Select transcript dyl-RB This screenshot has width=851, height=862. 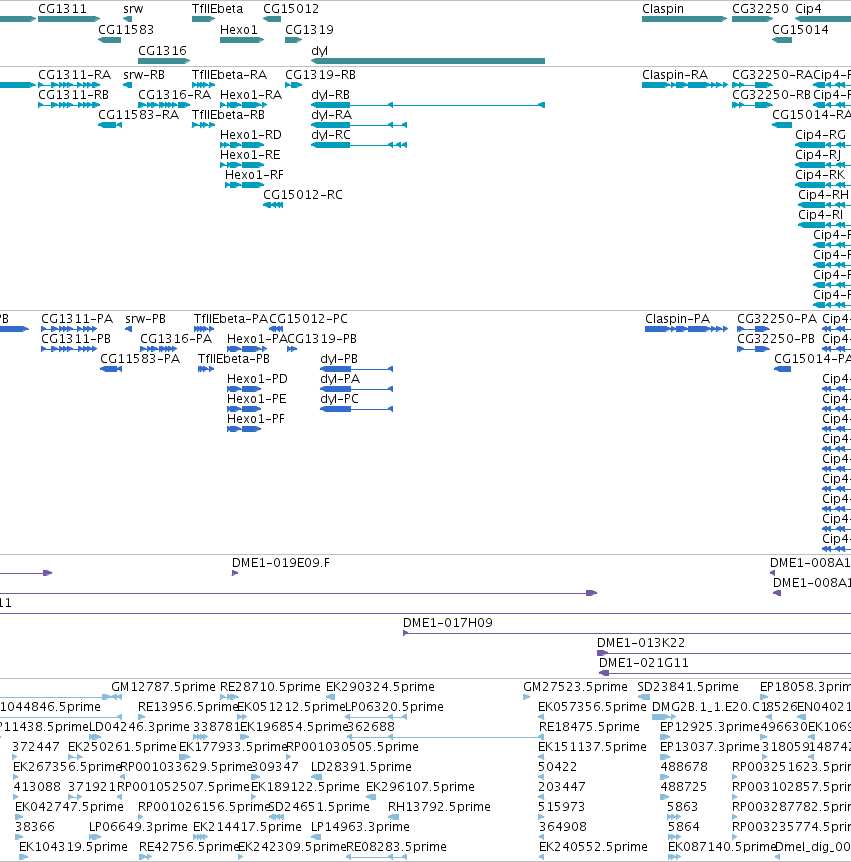(330, 95)
